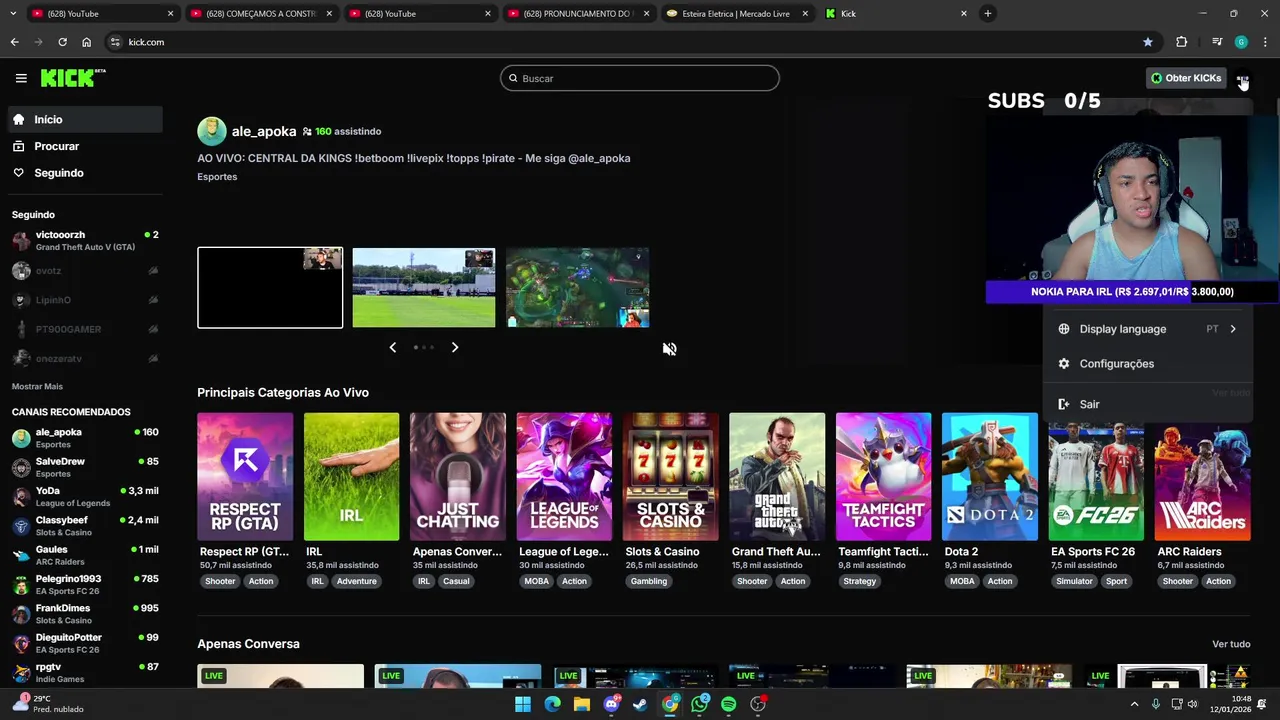1280x720 pixels.
Task: Open Display language submenu
Action: 1147,329
